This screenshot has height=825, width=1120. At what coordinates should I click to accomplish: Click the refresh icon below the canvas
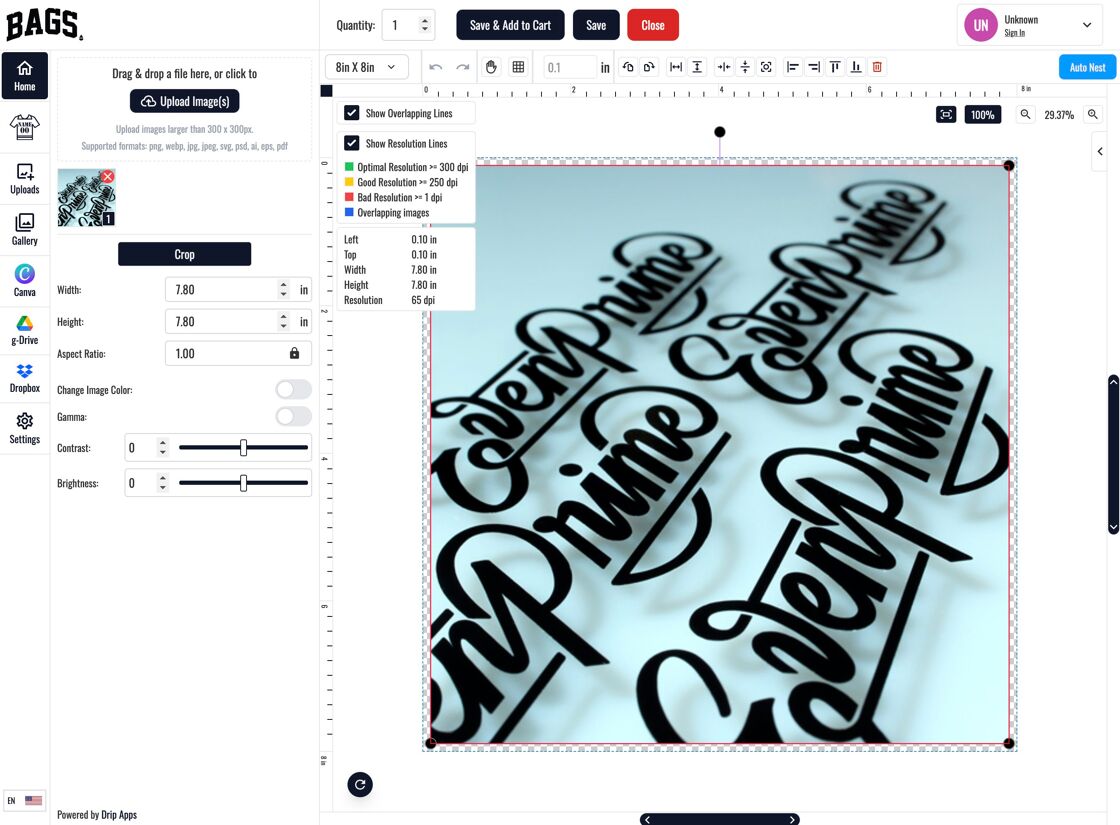coord(360,784)
